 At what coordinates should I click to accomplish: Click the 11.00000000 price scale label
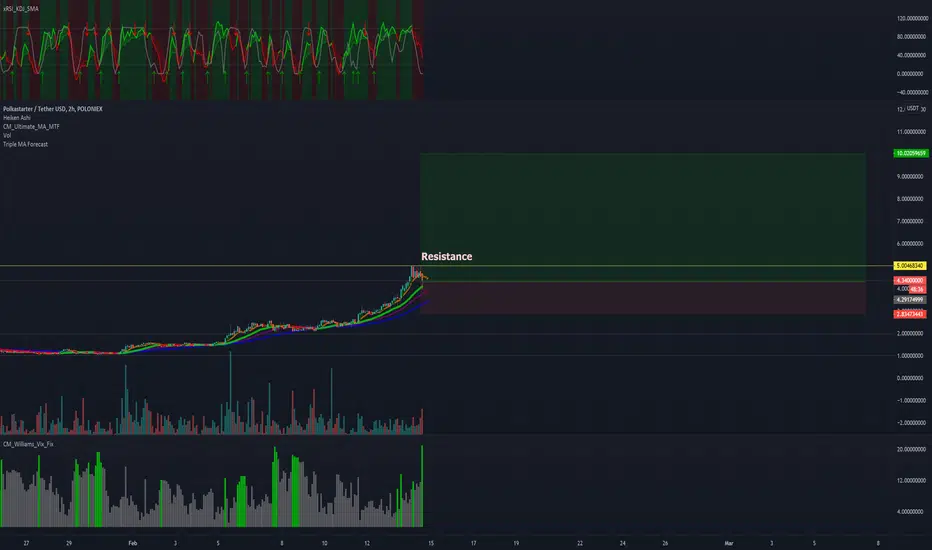(910, 132)
